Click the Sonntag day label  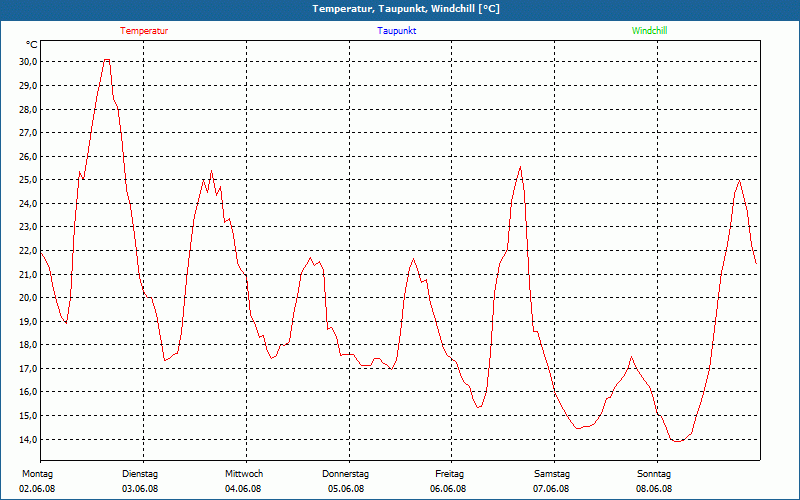pyautogui.click(x=654, y=474)
